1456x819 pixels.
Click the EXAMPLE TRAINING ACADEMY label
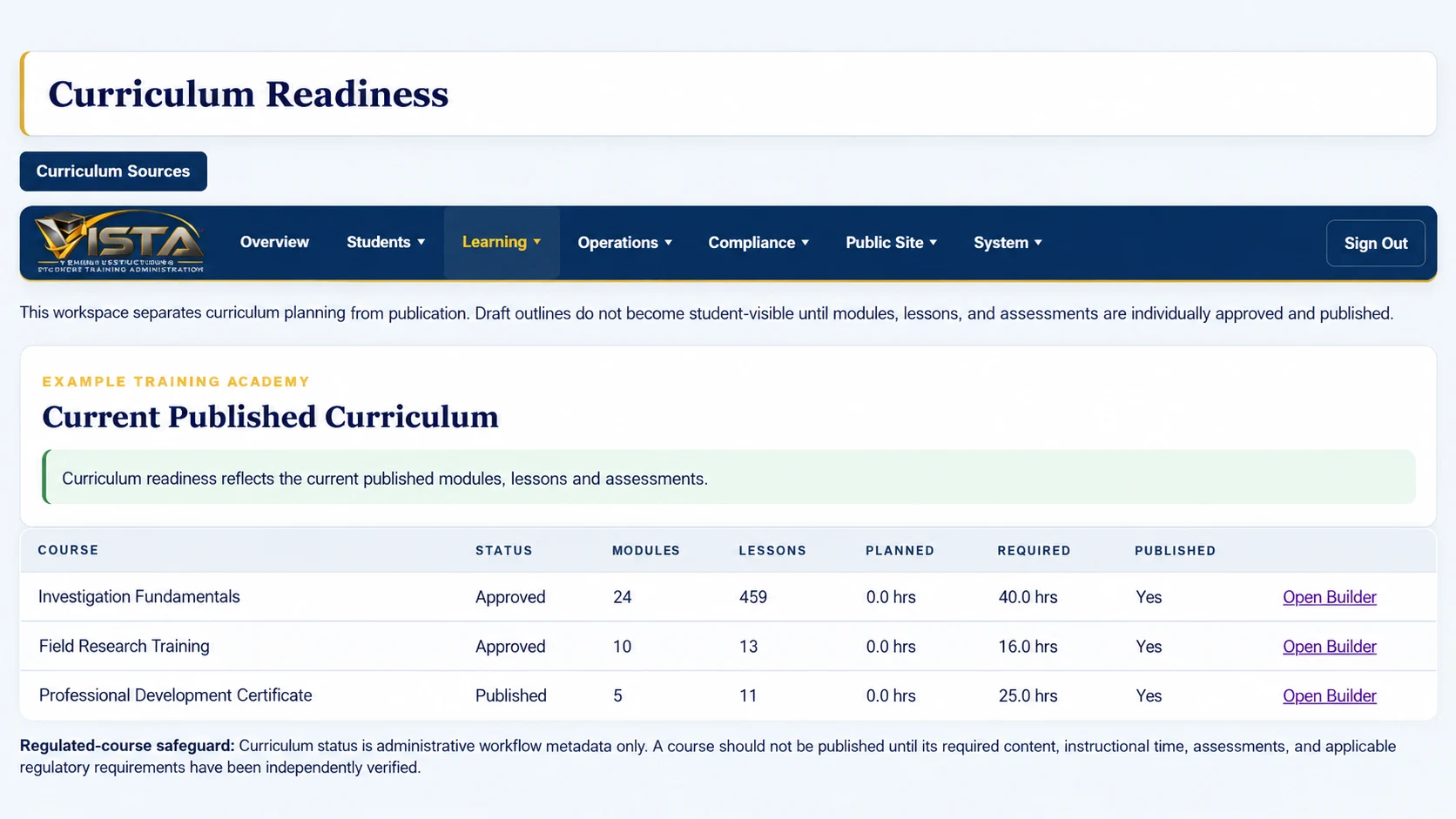click(176, 381)
